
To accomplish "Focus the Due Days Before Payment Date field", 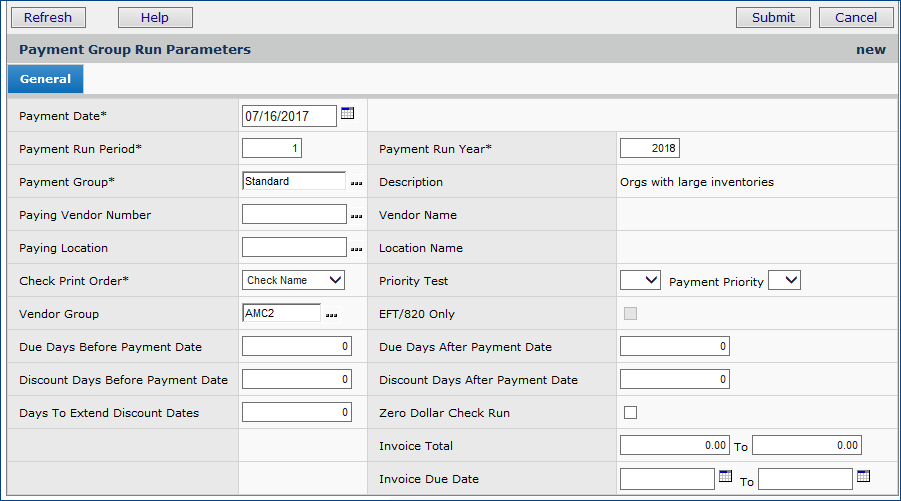I will coord(297,347).
